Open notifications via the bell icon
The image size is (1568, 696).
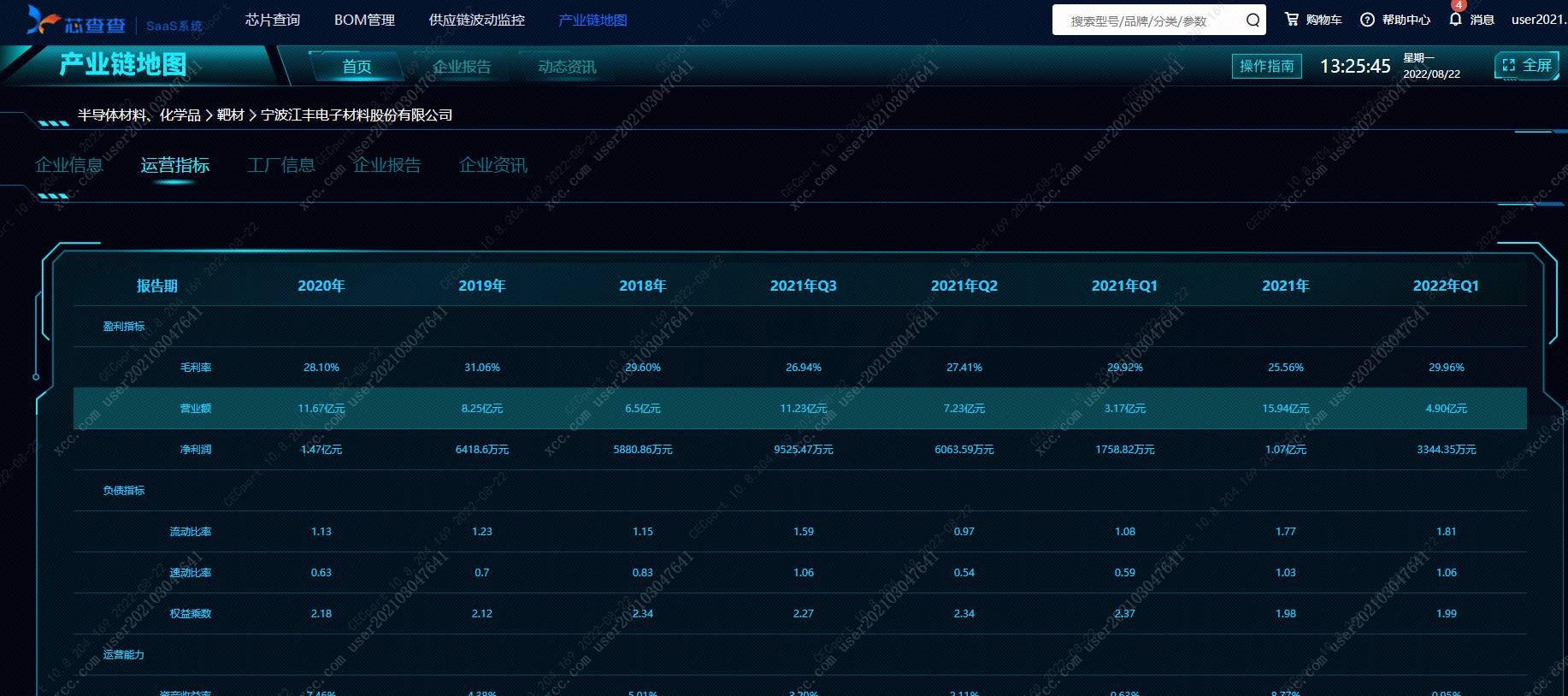(1456, 19)
